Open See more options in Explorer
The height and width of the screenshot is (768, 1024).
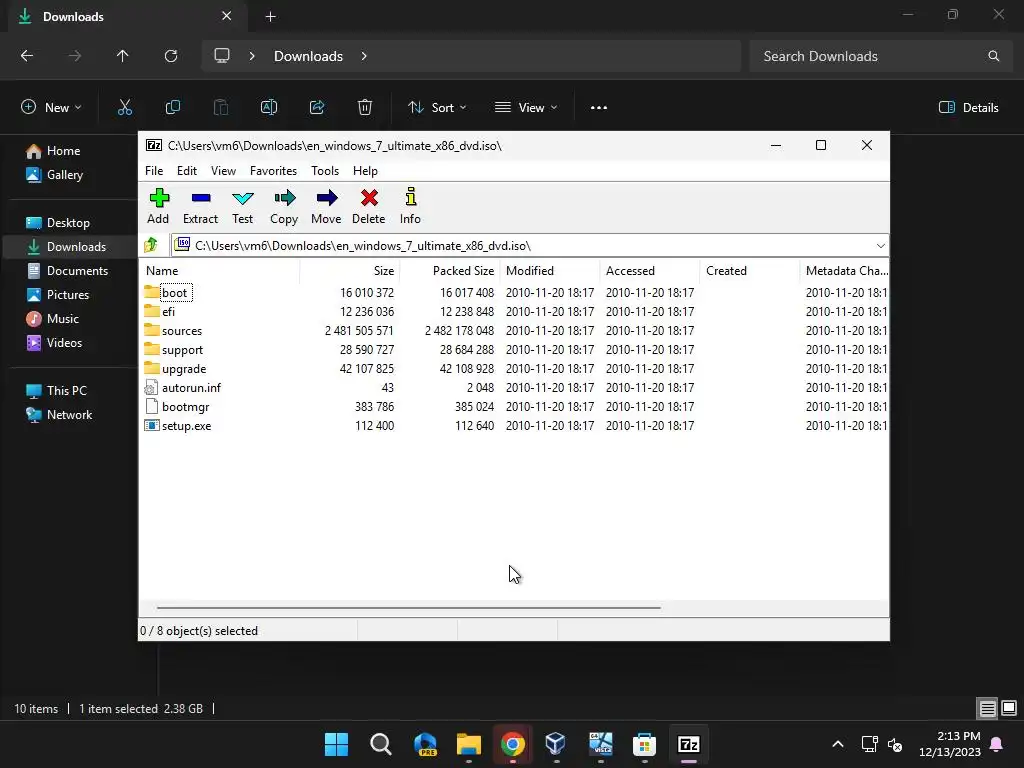coord(599,108)
